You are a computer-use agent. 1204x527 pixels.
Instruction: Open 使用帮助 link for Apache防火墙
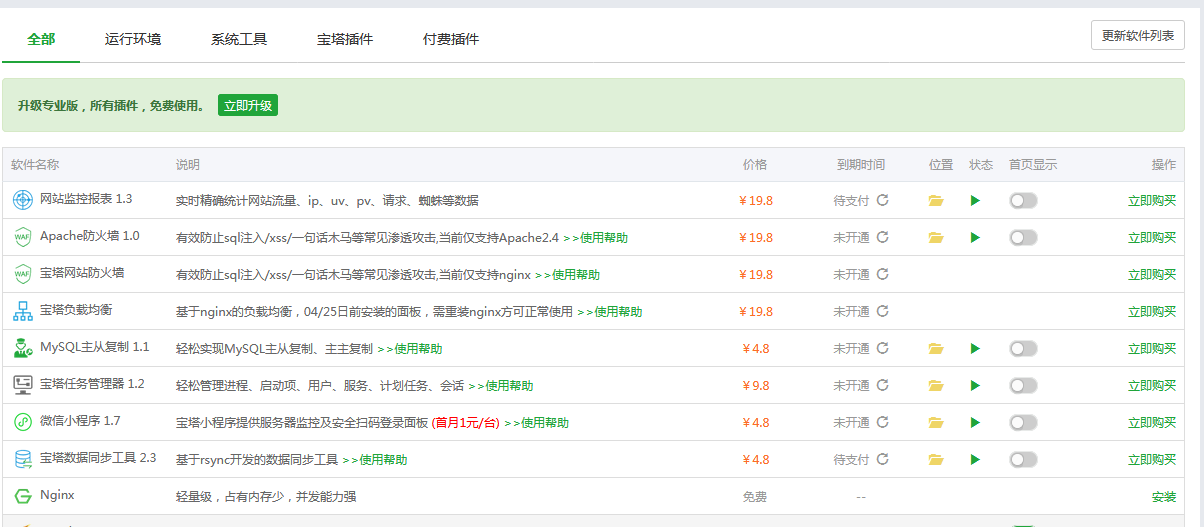tap(596, 238)
